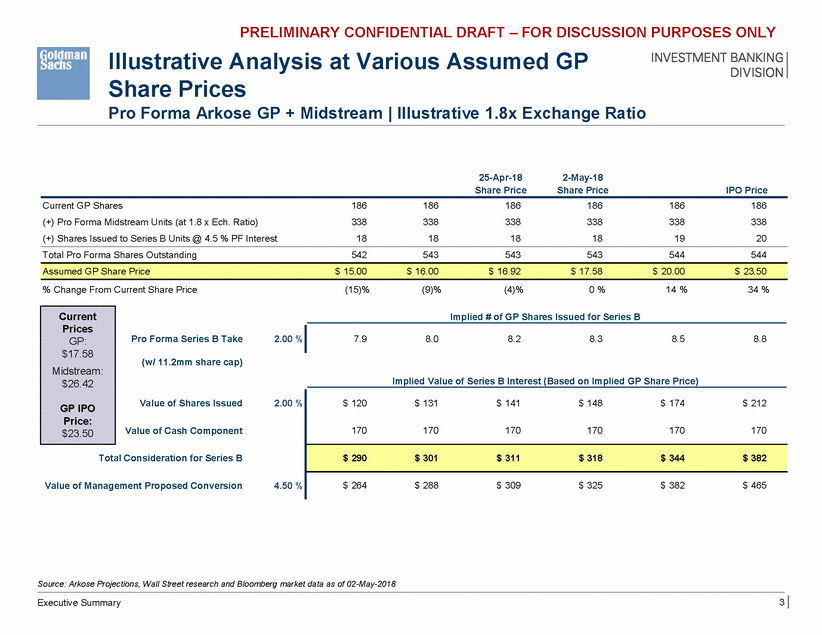Click the $ 344 total consideration value
Viewport: 822px width, 635px height.
pos(673,458)
